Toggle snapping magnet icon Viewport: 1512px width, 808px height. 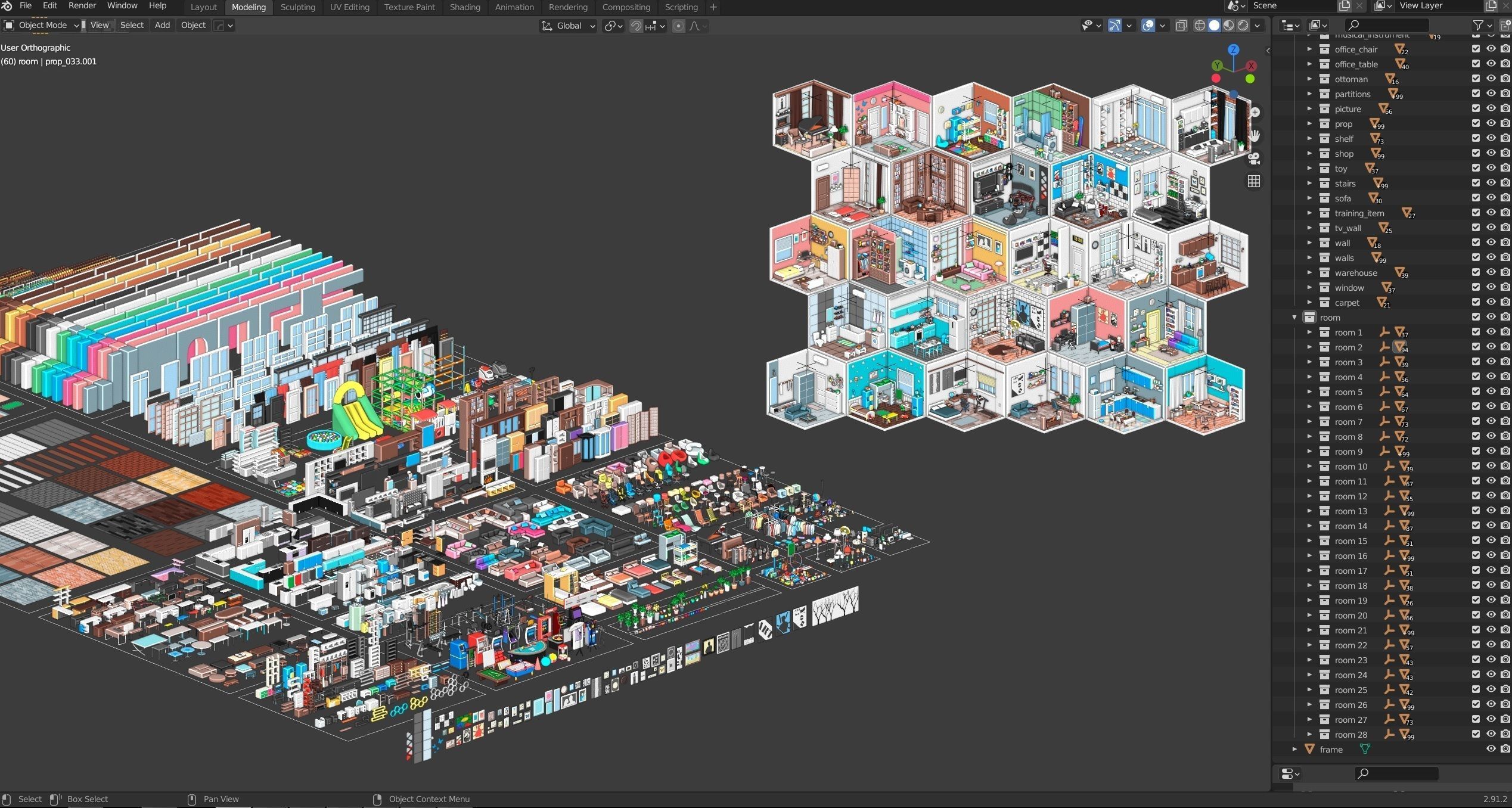pyautogui.click(x=637, y=26)
